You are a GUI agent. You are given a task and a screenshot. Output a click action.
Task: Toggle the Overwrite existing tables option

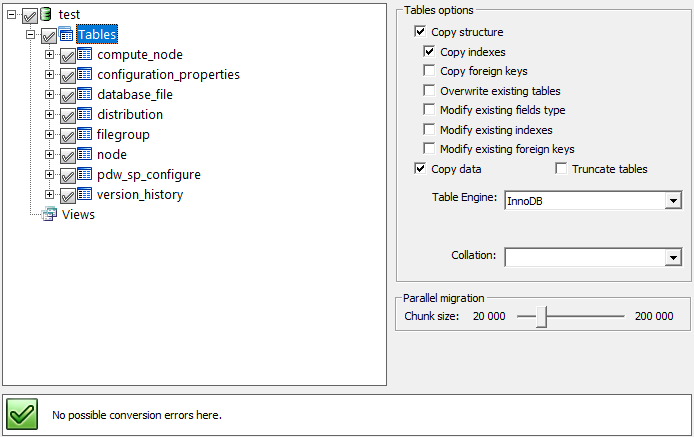tap(429, 91)
